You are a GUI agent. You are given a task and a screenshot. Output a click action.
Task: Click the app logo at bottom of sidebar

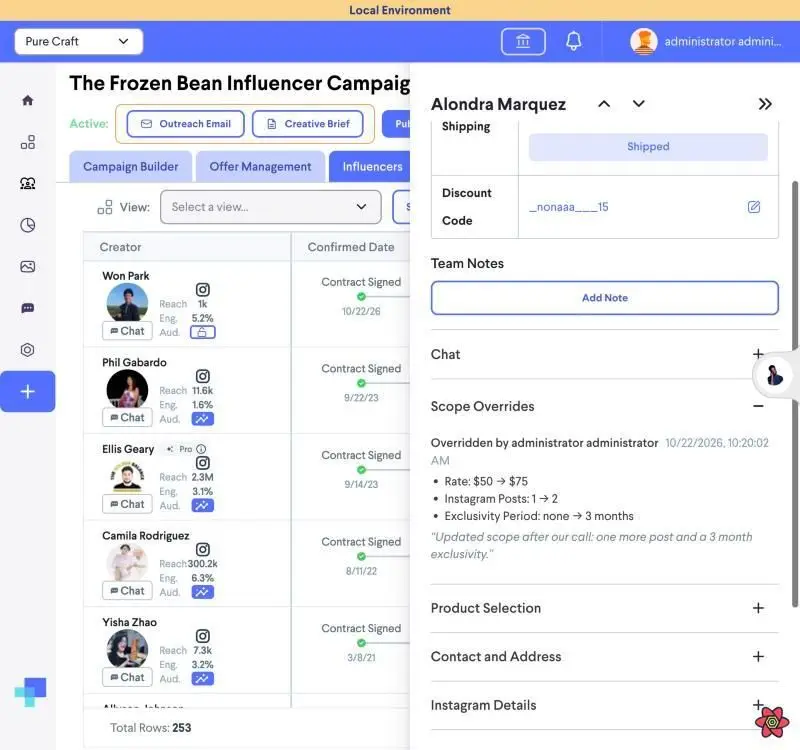(31, 692)
